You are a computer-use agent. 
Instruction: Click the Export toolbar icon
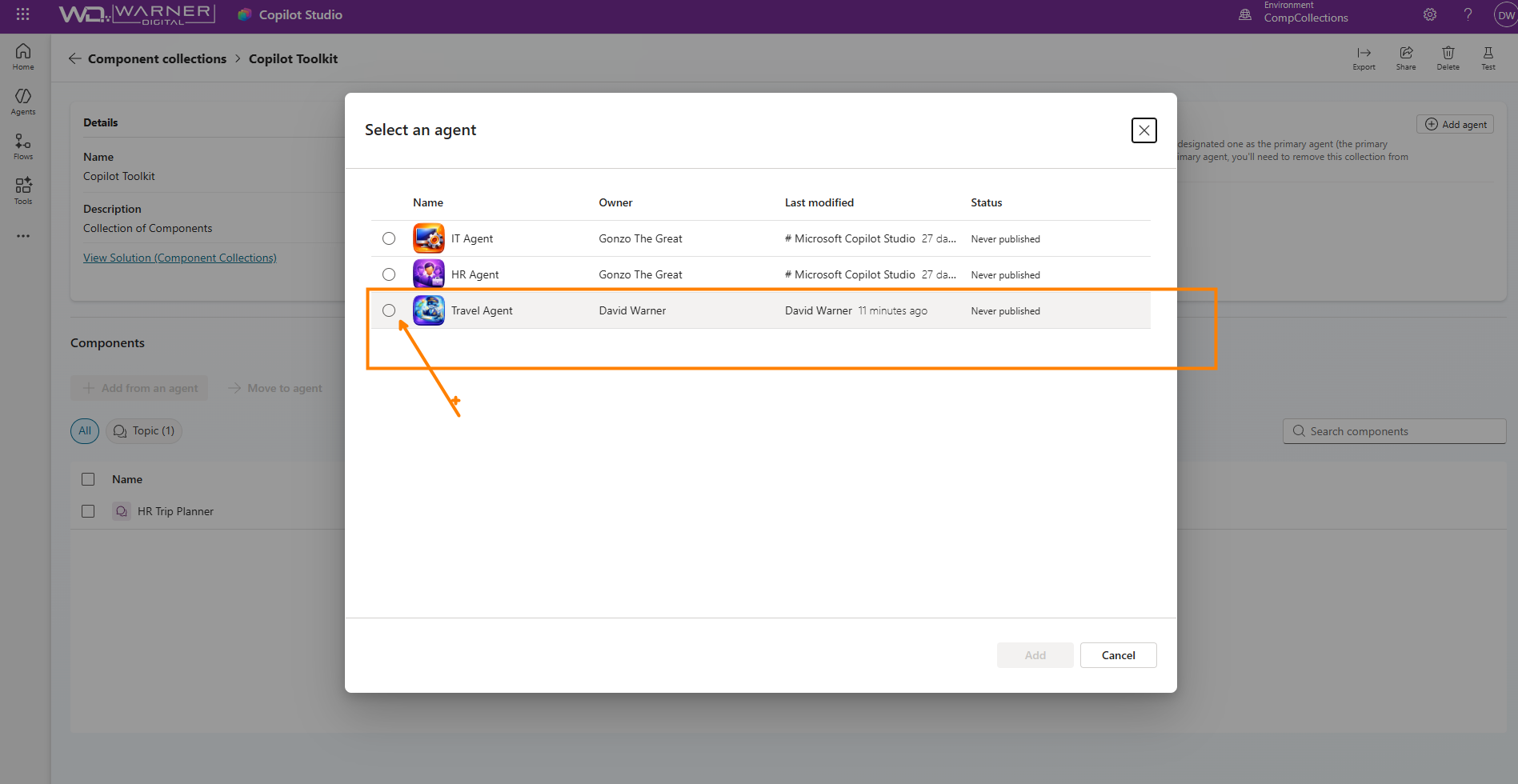coord(1364,58)
